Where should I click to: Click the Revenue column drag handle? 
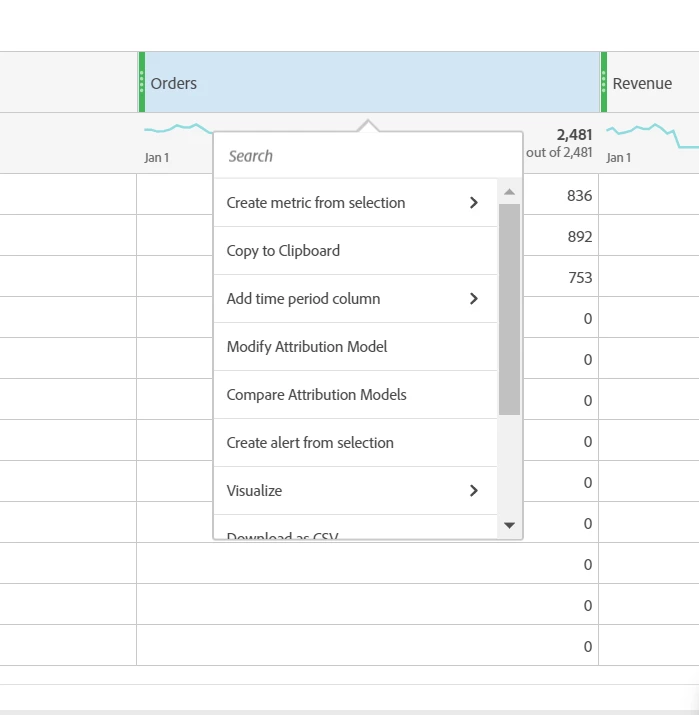(x=604, y=82)
